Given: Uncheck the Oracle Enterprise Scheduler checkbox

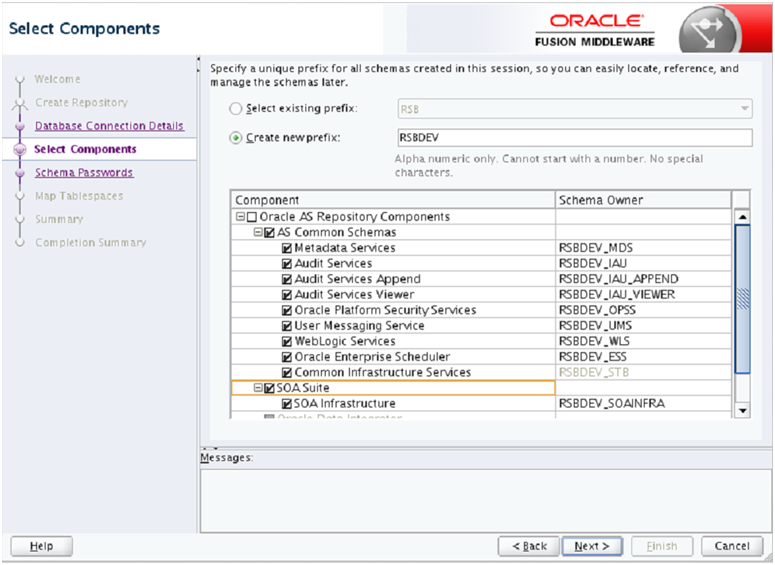Looking at the screenshot, I should 287,357.
